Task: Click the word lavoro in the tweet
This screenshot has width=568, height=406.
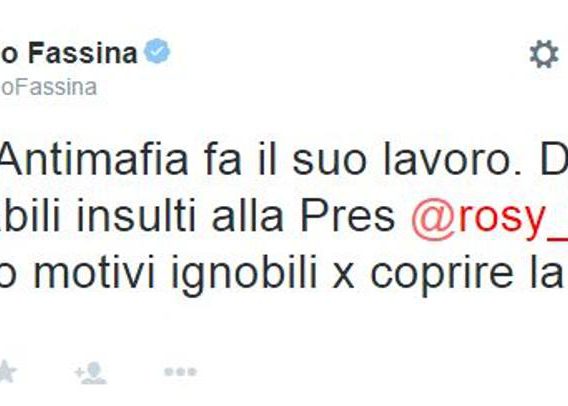Action: click(x=451, y=160)
